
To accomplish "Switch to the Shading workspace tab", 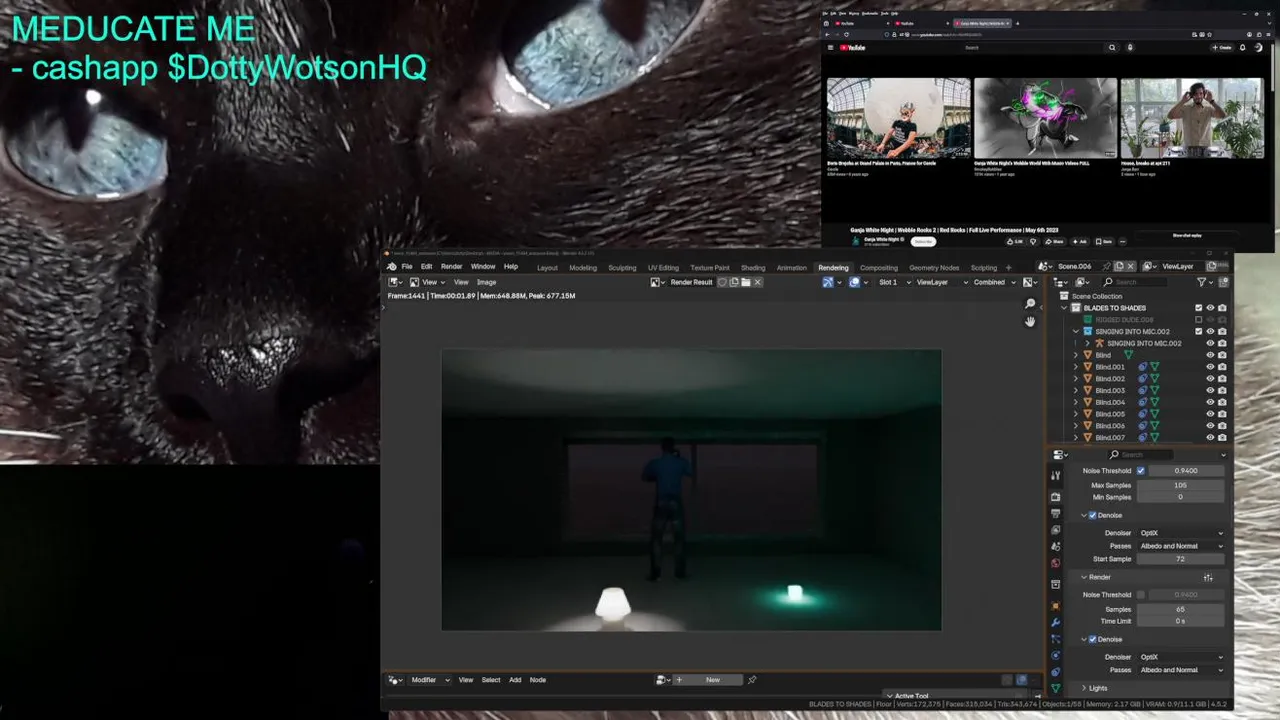I will [753, 267].
